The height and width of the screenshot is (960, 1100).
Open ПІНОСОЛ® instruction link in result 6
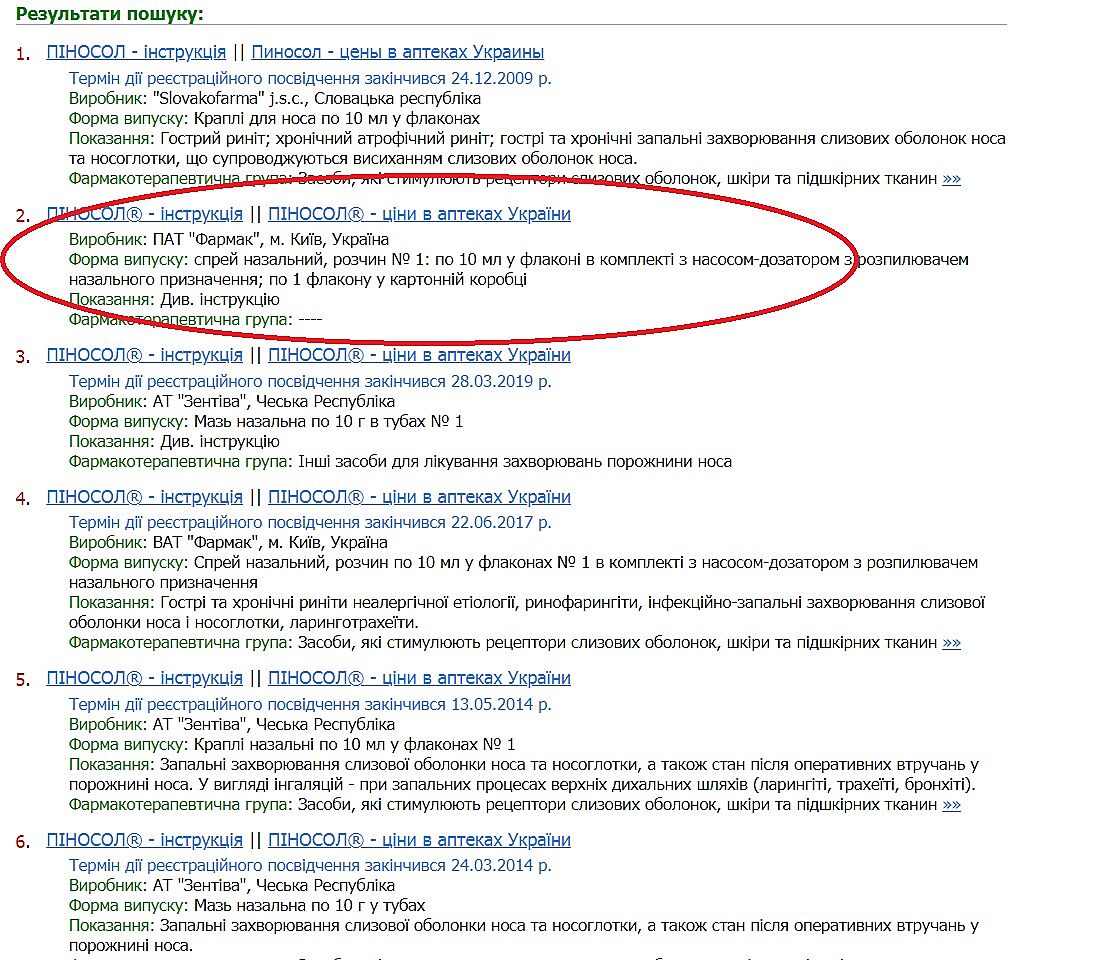[144, 840]
